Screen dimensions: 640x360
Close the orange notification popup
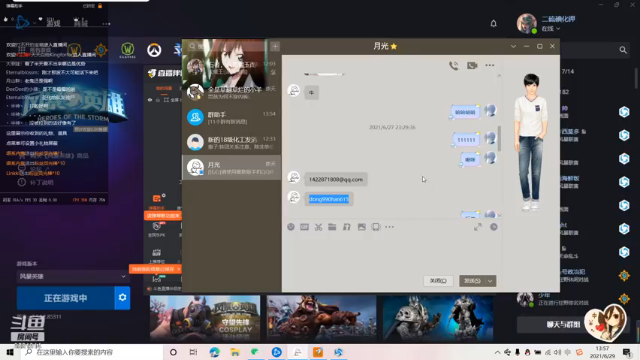(x=179, y=269)
